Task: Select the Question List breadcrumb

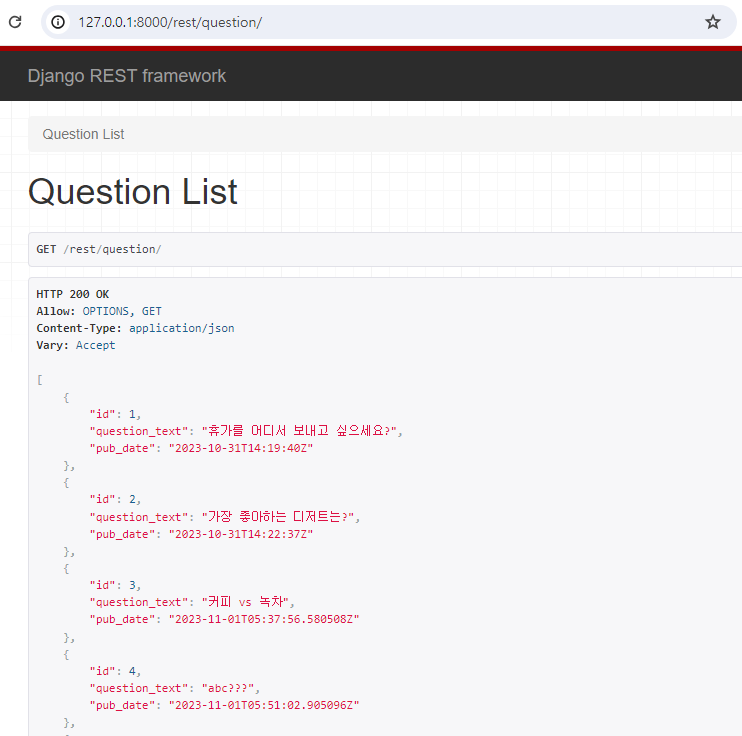Action: click(x=83, y=134)
